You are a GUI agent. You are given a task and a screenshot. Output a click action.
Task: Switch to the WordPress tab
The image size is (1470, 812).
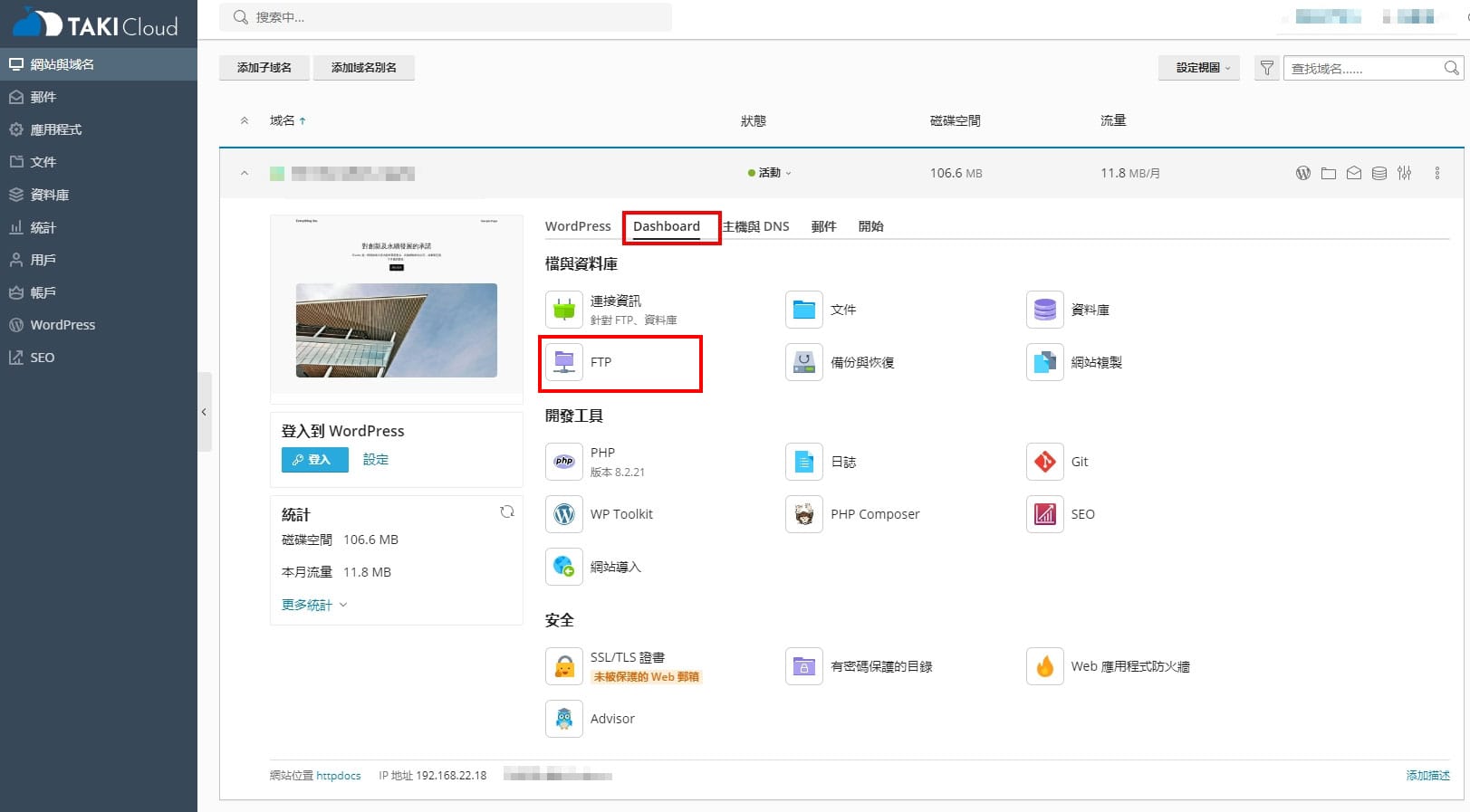click(x=578, y=226)
